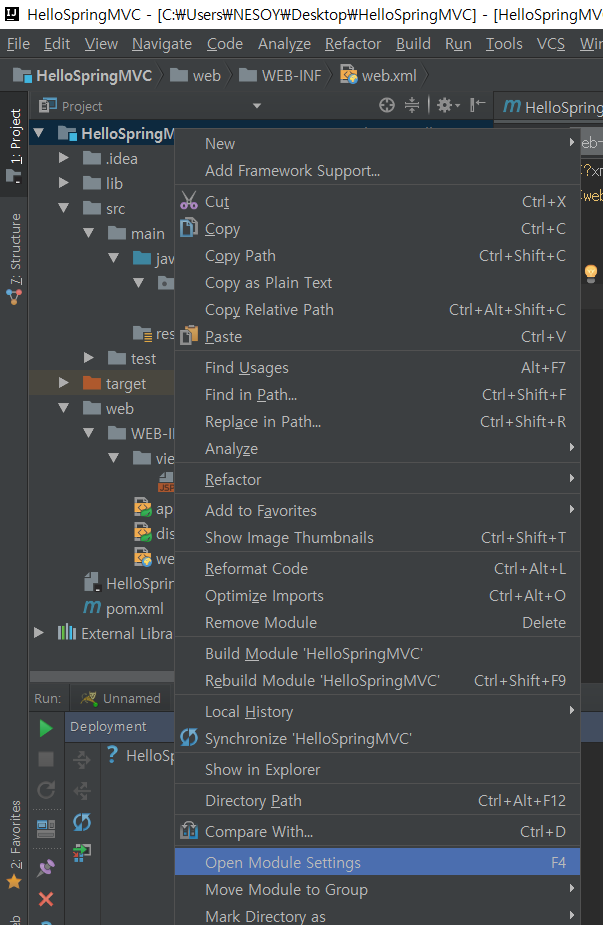Click the orange target folder icon
Image resolution: width=603 pixels, height=925 pixels.
point(92,383)
